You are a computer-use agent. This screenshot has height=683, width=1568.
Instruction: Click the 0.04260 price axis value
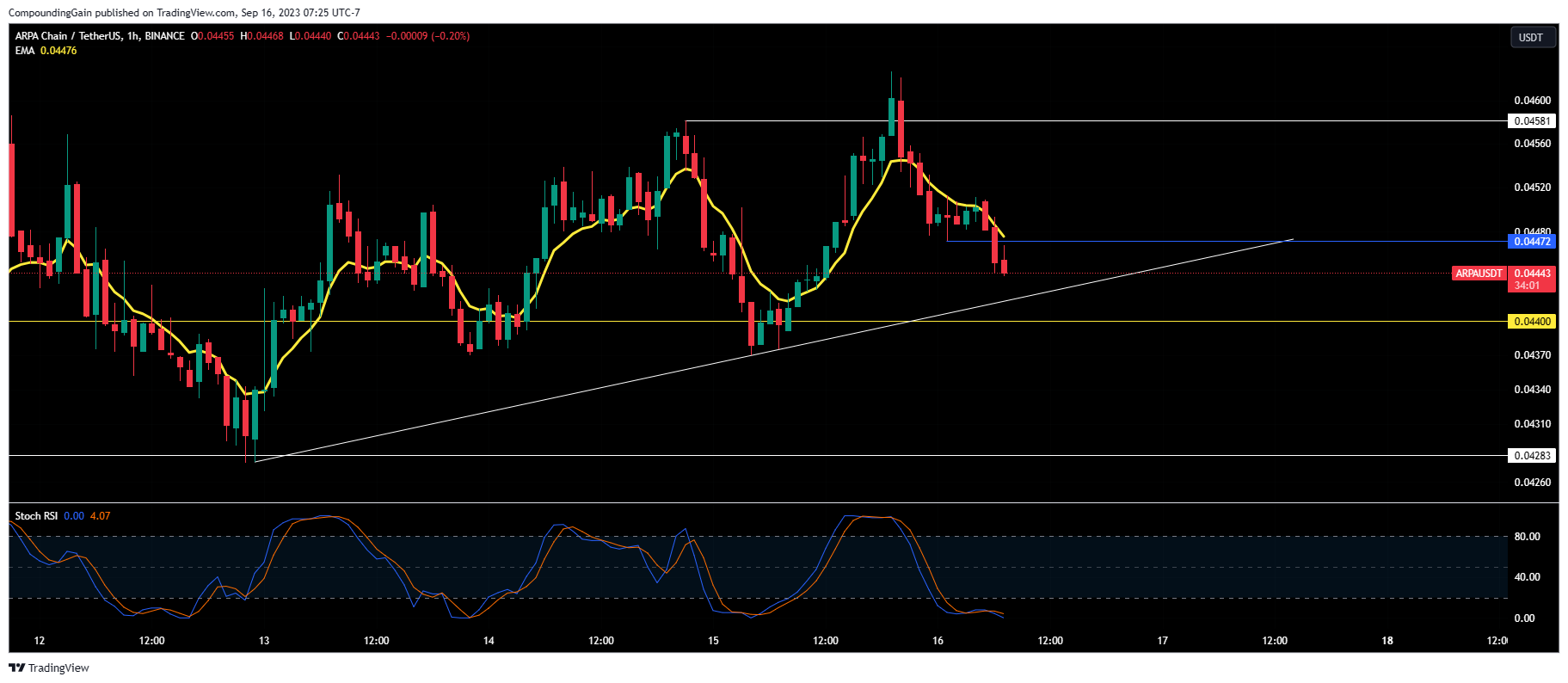[x=1532, y=483]
